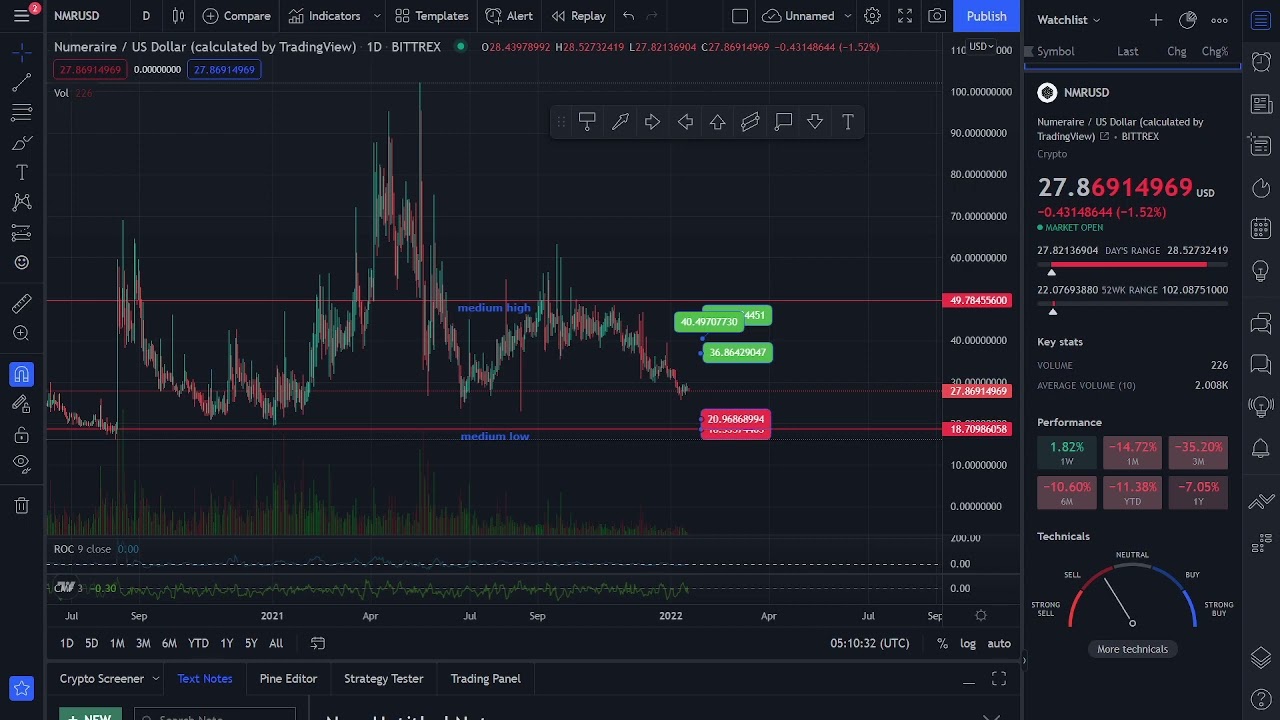Open the chart settings gear in the top toolbar
Image resolution: width=1280 pixels, height=720 pixels.
(x=872, y=16)
